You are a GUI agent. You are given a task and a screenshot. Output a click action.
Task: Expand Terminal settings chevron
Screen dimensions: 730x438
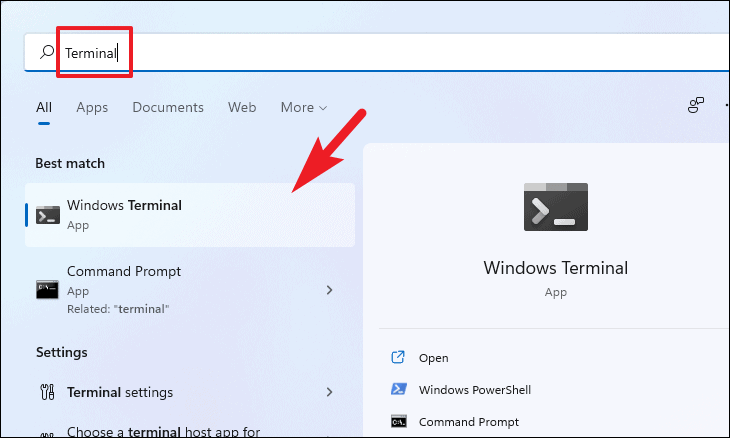(329, 392)
